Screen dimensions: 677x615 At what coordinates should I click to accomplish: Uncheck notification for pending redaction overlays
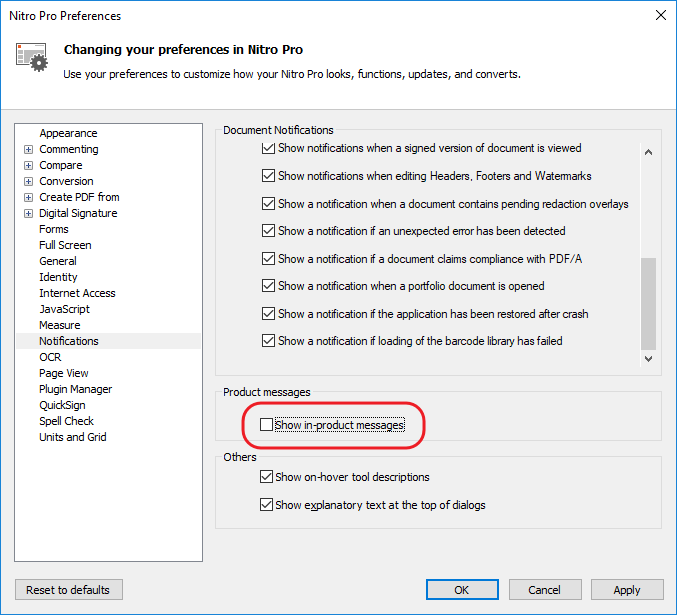[x=269, y=203]
